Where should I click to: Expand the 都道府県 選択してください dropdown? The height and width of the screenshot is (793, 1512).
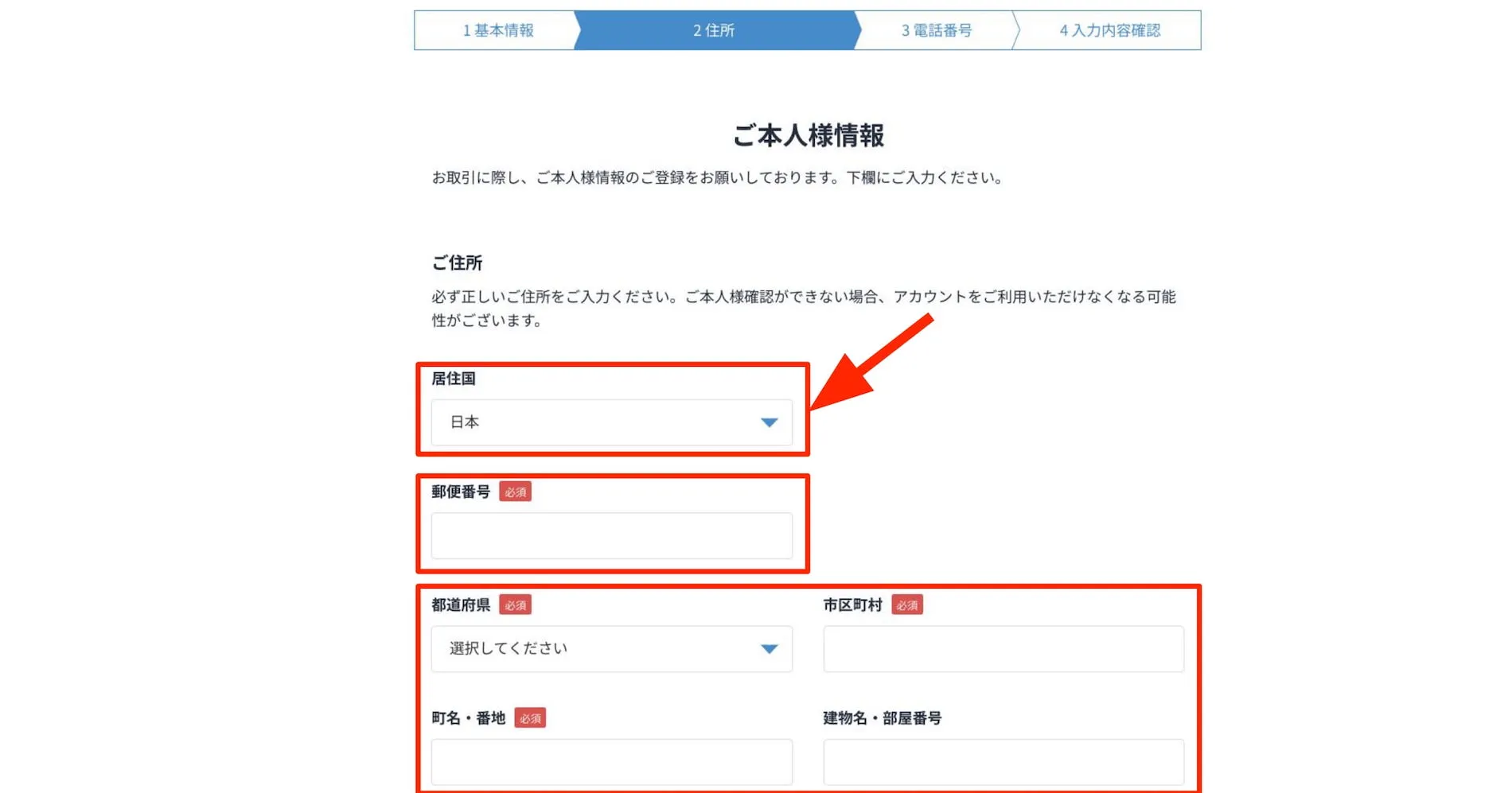611,648
